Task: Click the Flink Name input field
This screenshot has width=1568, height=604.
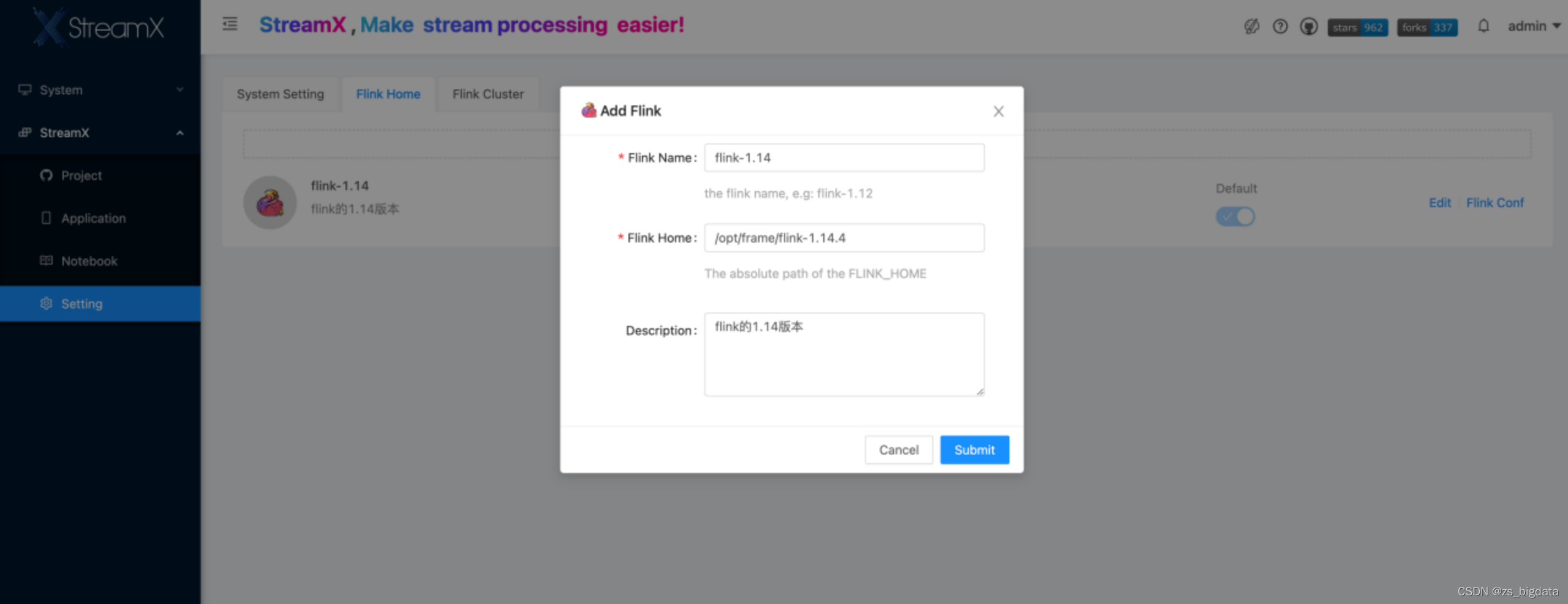Action: [844, 158]
